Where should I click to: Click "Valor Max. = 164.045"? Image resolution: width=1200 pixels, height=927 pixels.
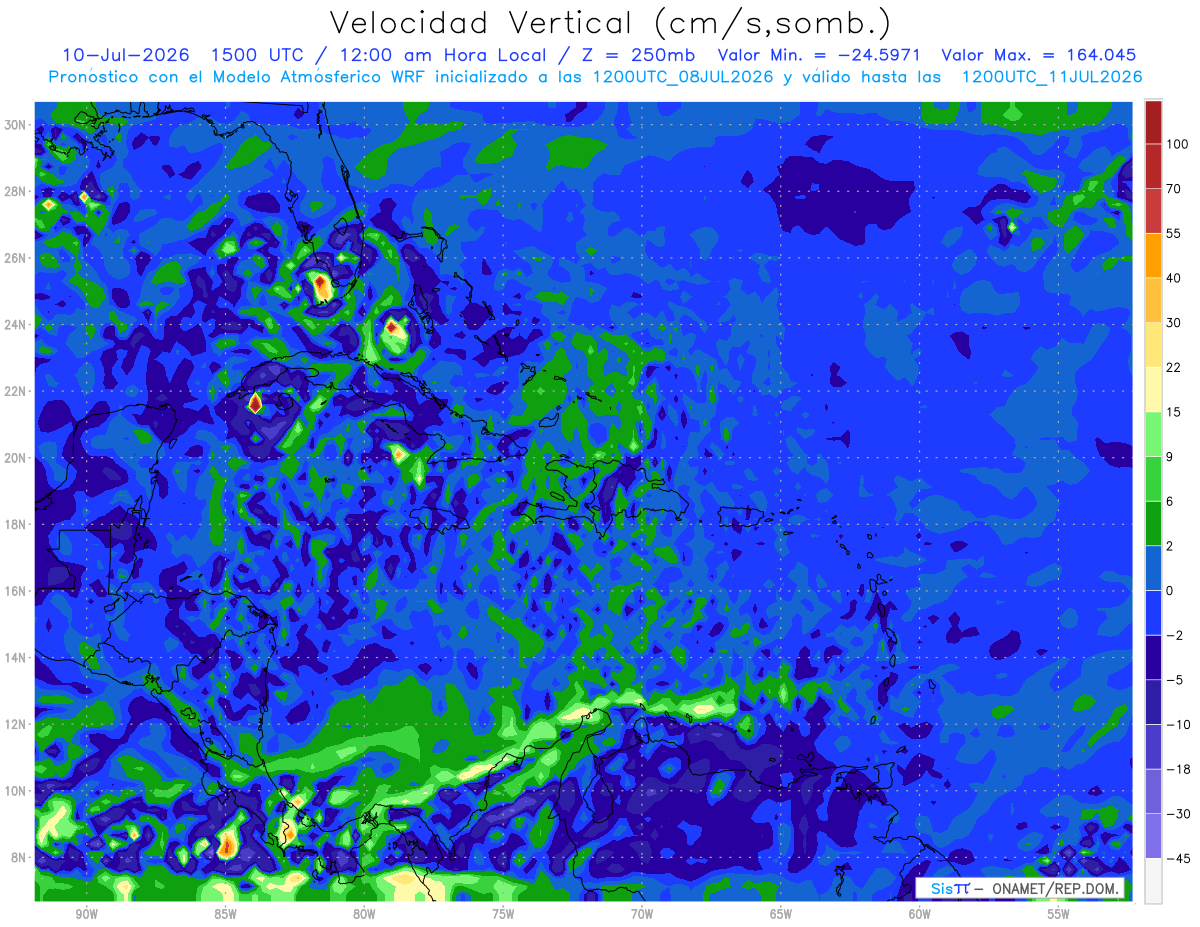[x=1038, y=55]
